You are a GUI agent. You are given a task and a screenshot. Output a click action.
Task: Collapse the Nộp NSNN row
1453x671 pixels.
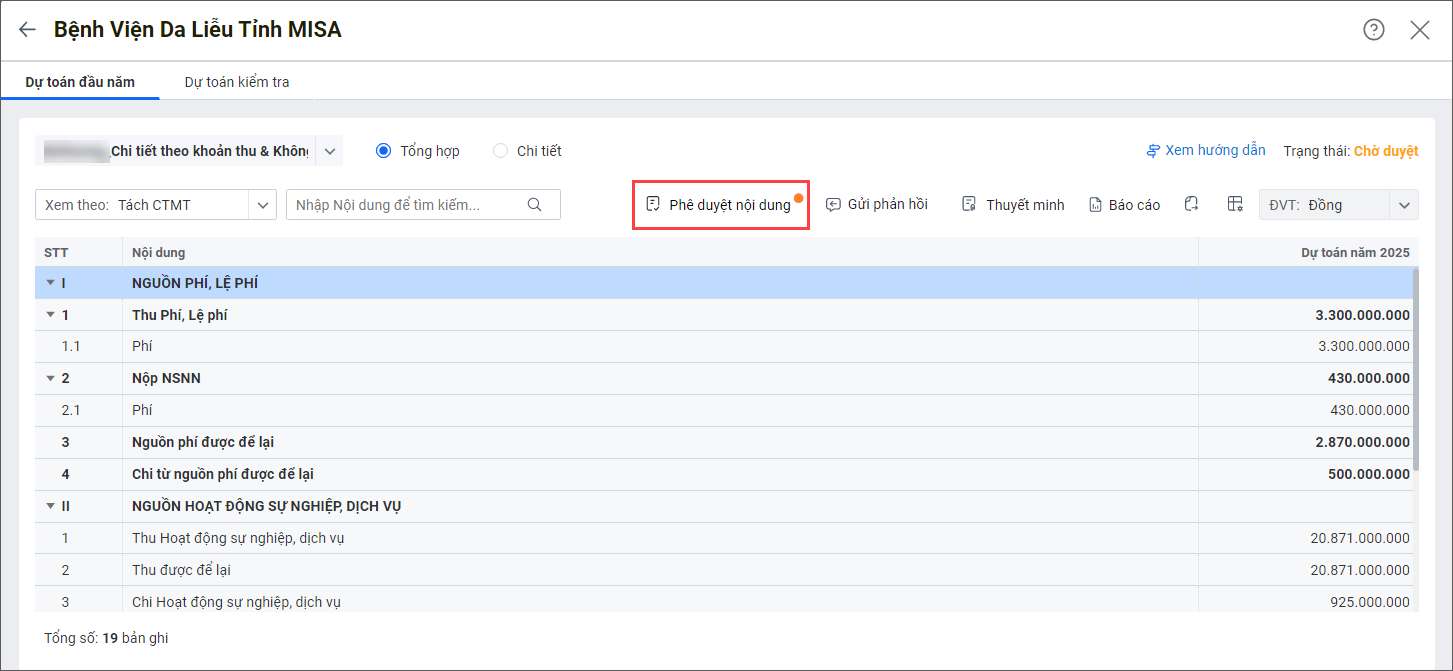pyautogui.click(x=50, y=378)
